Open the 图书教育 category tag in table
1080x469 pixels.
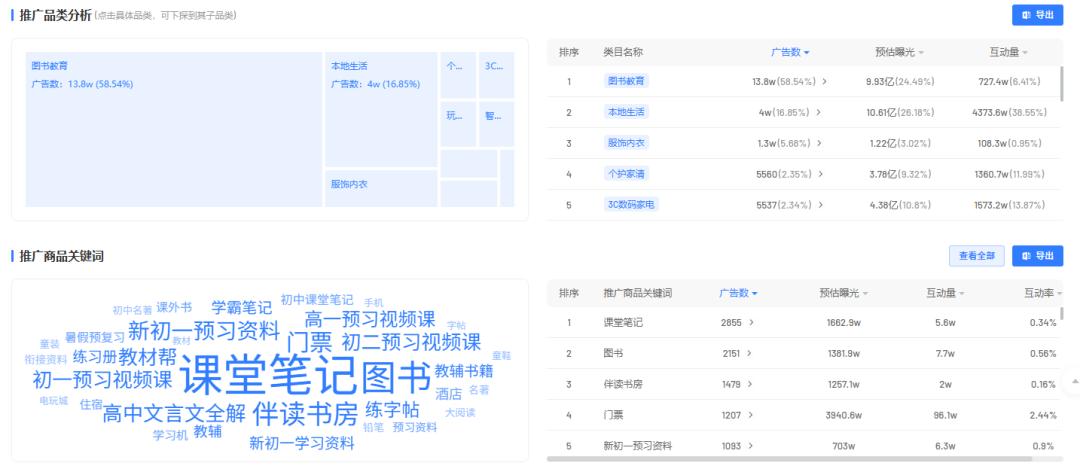[625, 81]
